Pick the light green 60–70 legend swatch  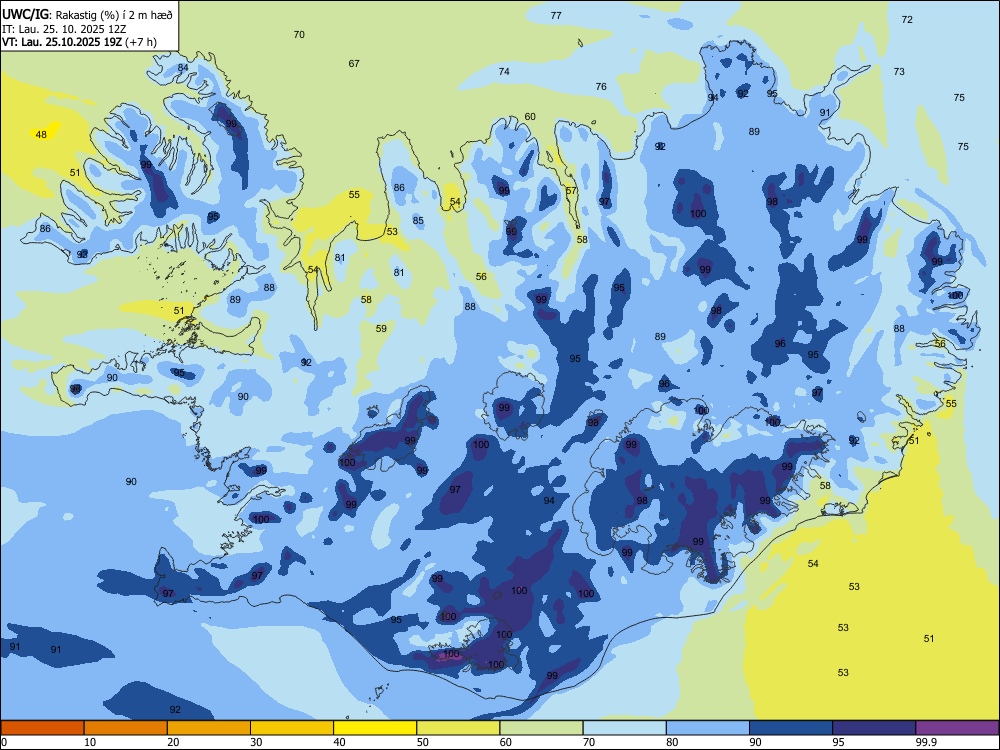(x=541, y=728)
